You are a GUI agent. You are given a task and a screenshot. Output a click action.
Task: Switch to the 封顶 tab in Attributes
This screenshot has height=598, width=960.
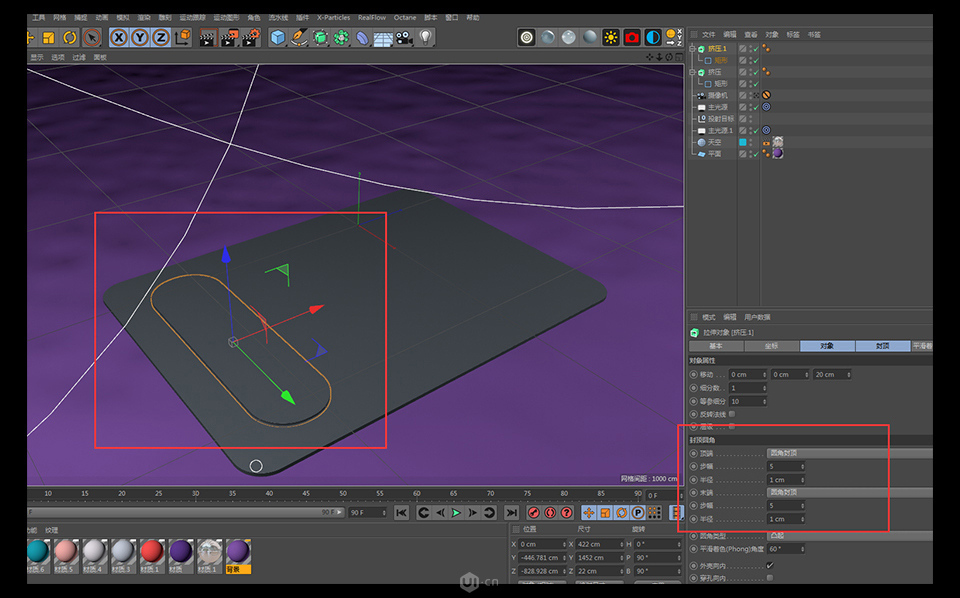click(x=884, y=346)
